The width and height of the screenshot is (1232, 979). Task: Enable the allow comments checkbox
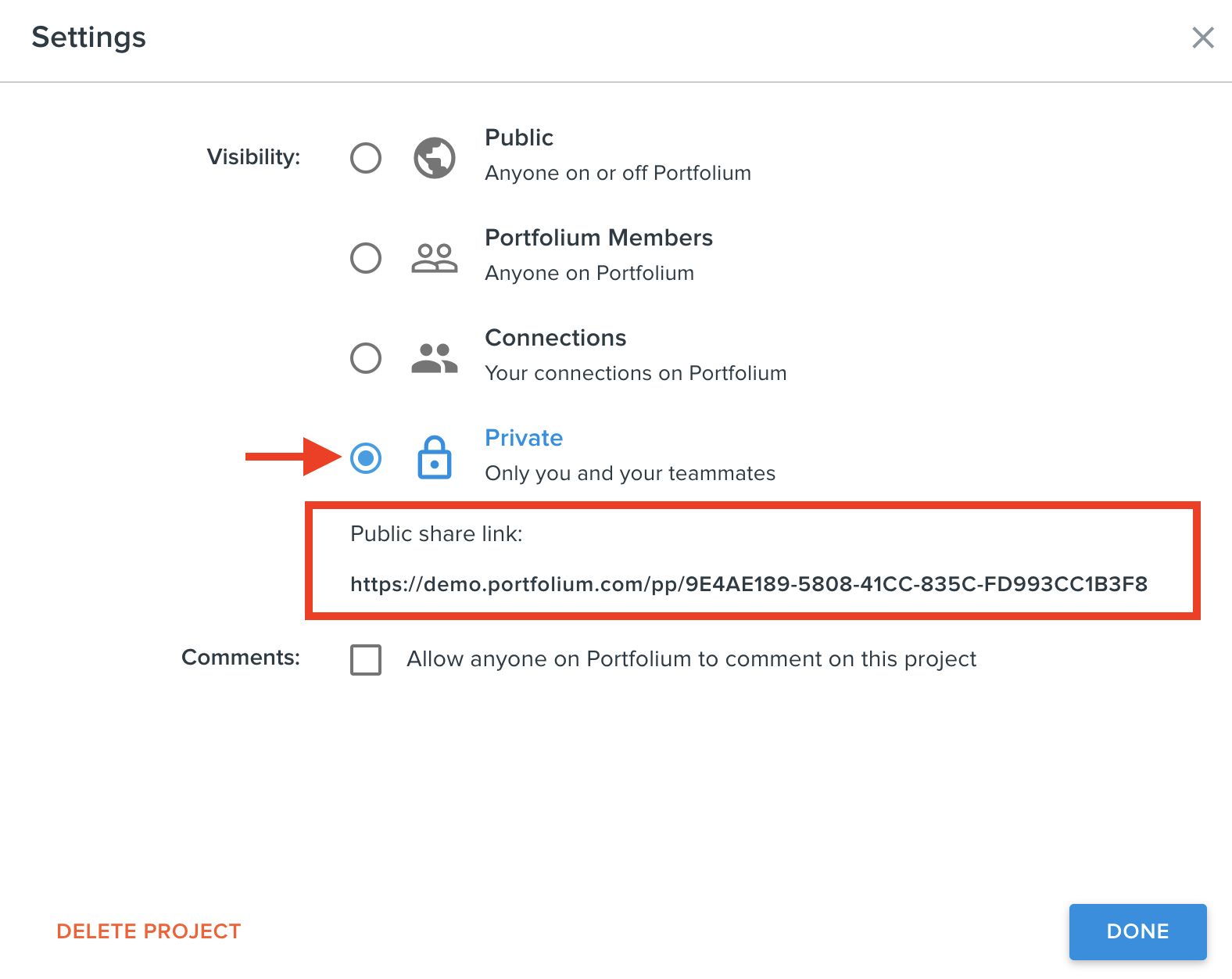[366, 659]
